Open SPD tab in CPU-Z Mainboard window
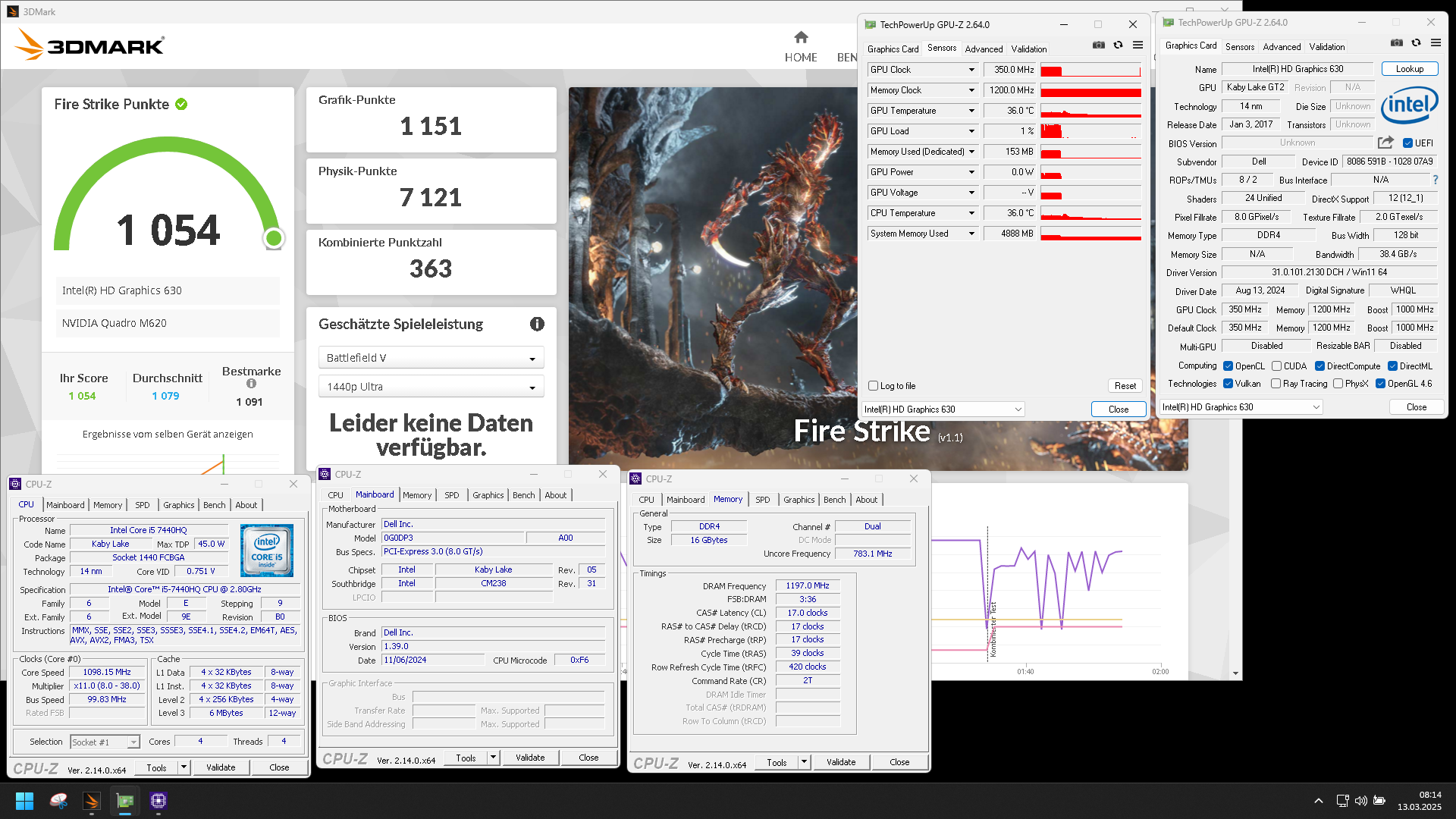The height and width of the screenshot is (819, 1456). tap(452, 495)
